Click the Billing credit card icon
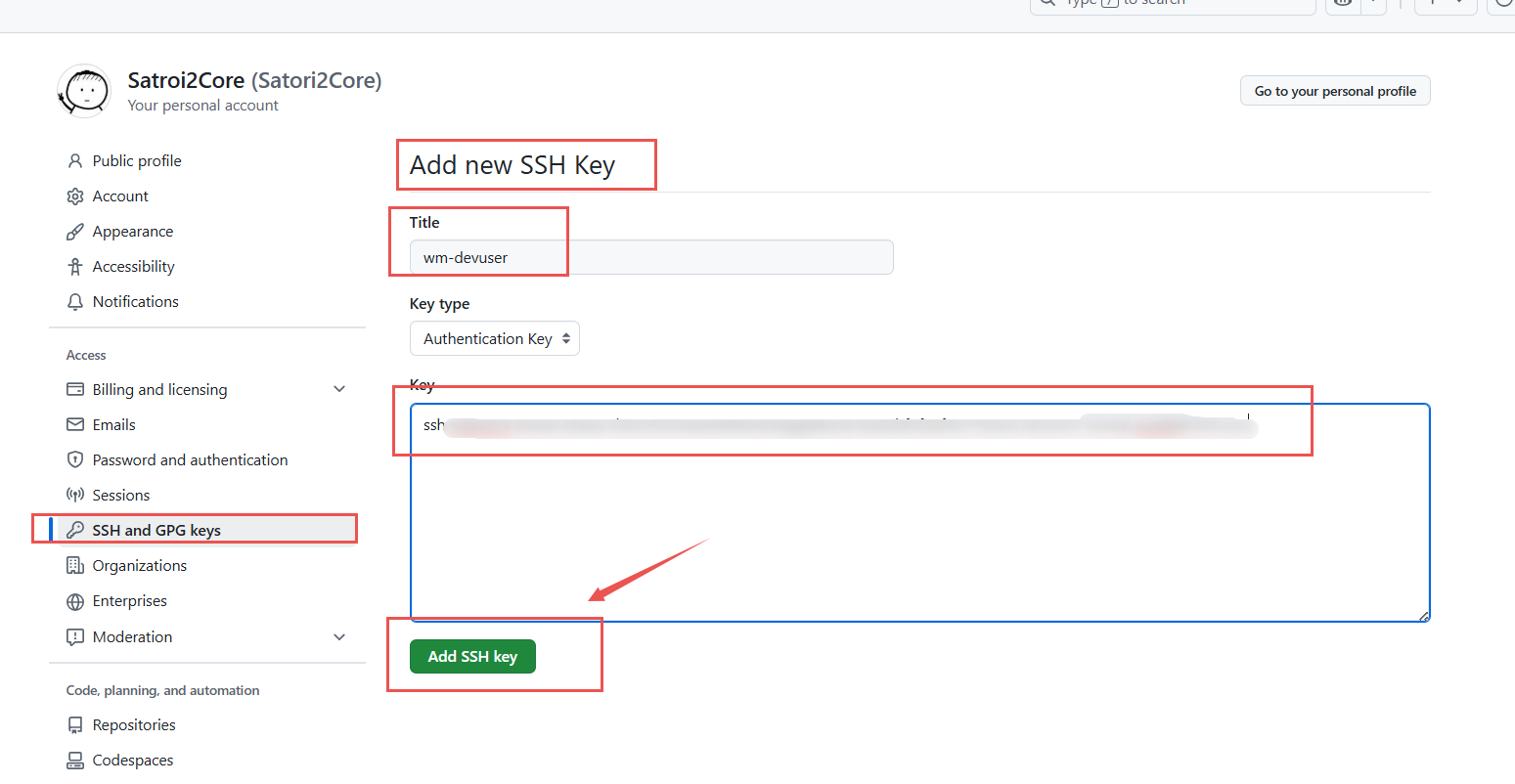 75,389
